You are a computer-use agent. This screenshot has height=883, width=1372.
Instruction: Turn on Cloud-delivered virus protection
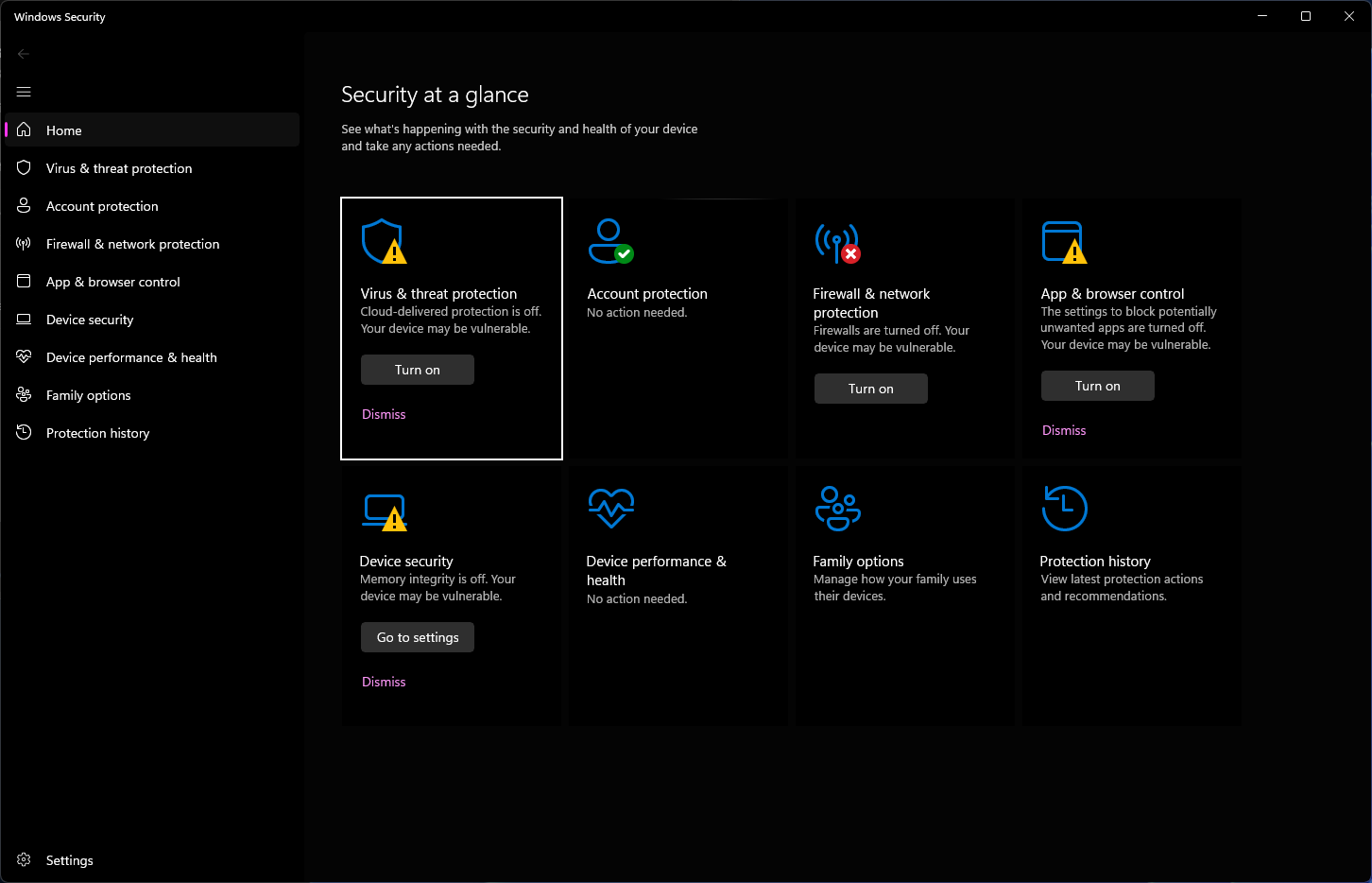(418, 370)
